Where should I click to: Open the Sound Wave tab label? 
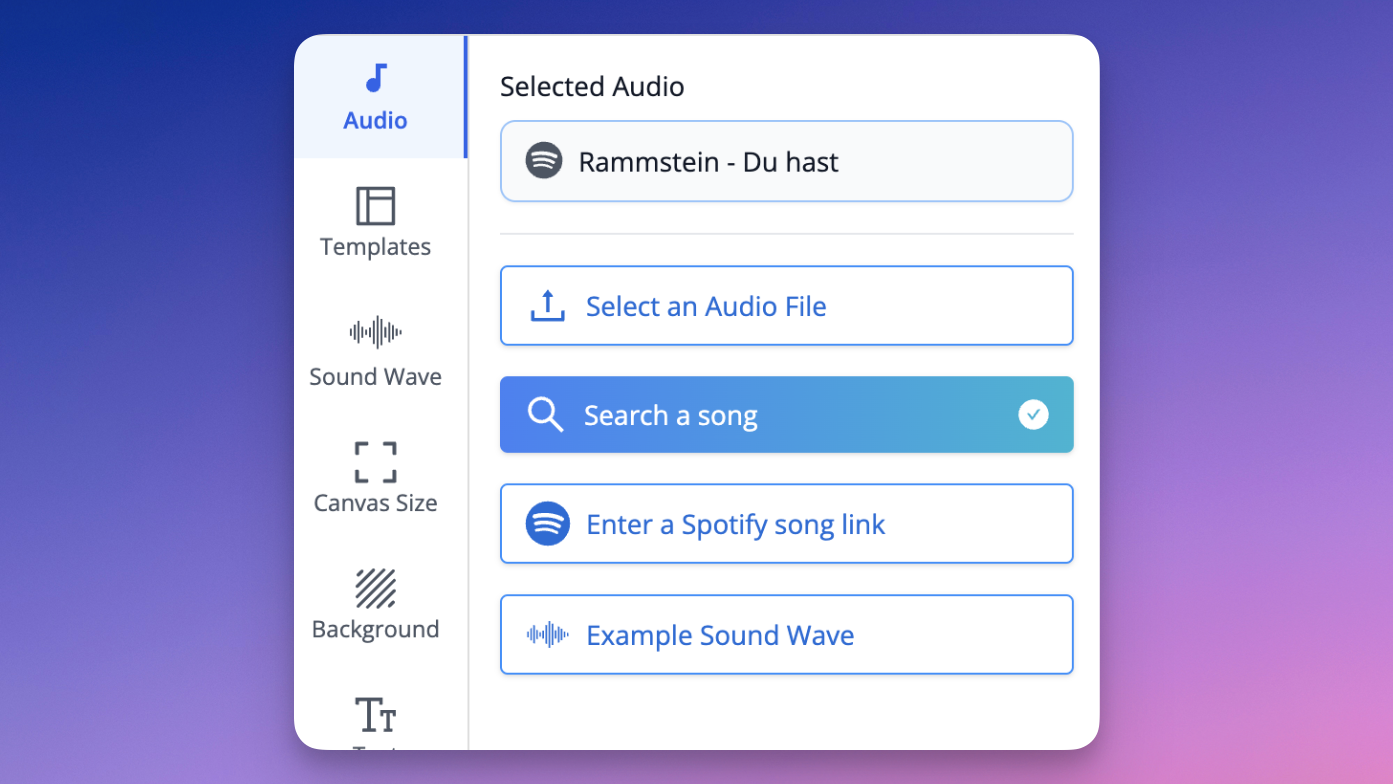(376, 377)
